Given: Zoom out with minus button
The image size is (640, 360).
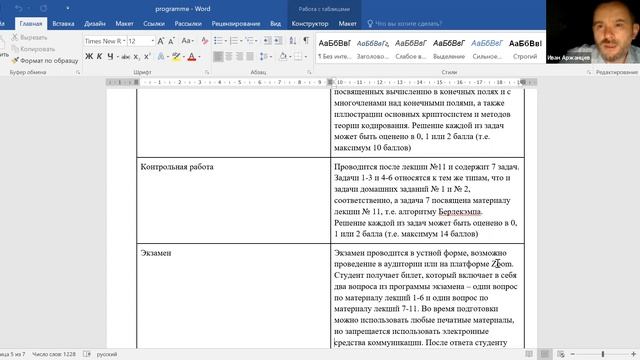Looking at the screenshot, I should pos(572,354).
